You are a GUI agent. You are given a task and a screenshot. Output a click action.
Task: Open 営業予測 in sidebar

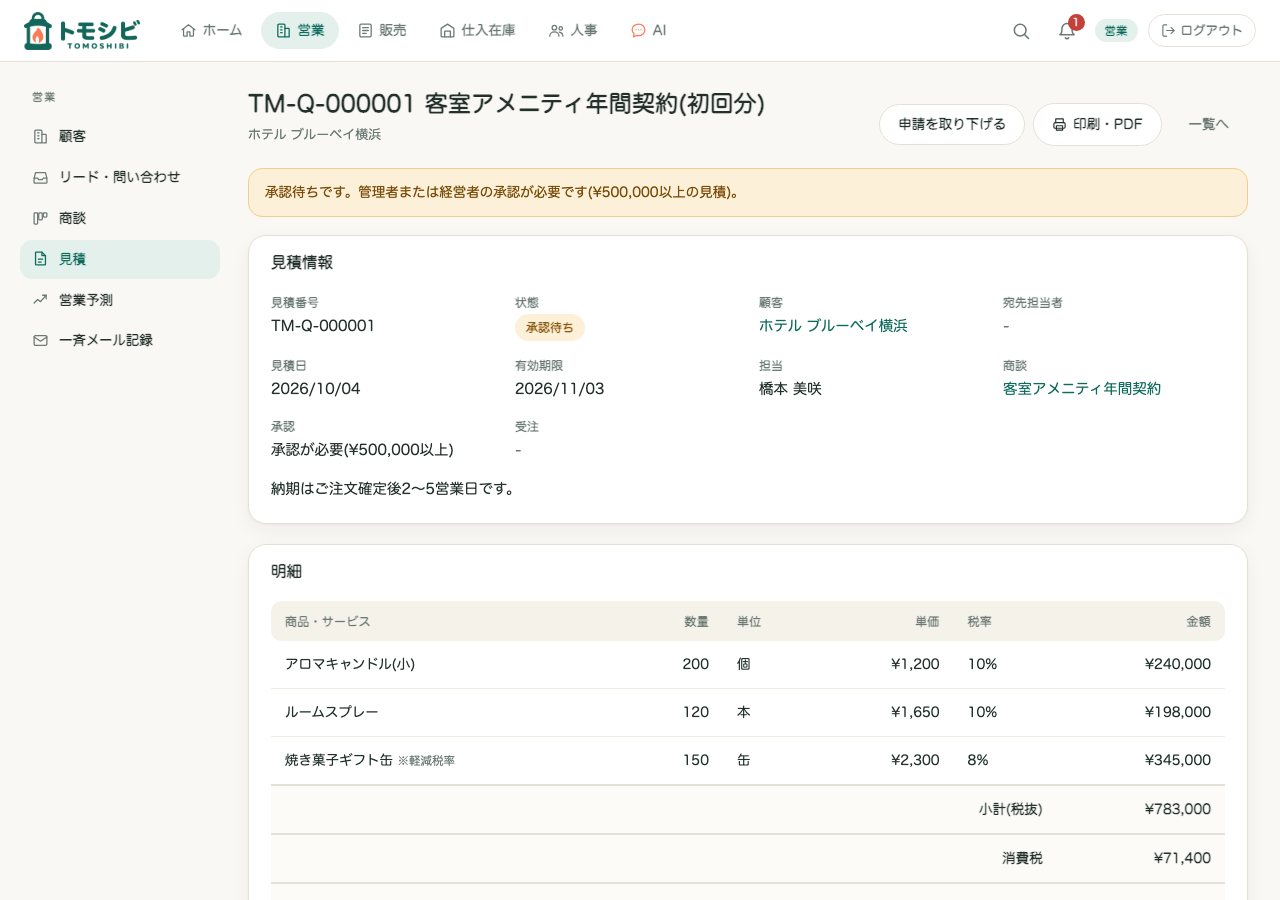(x=120, y=300)
